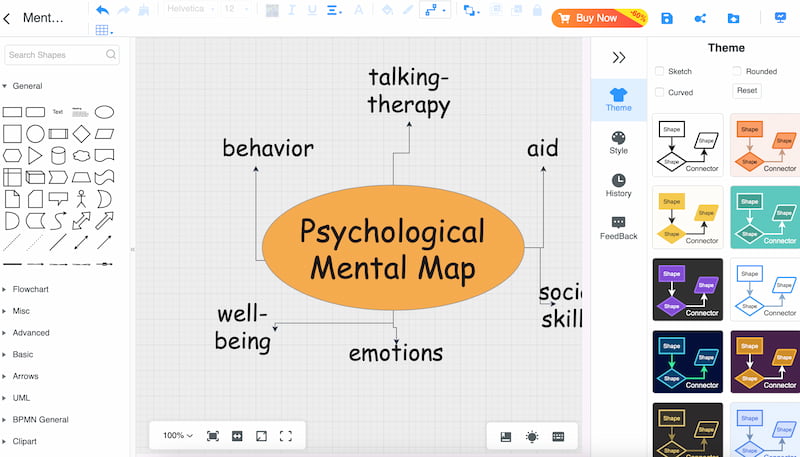The image size is (800, 457).
Task: Switch to the Style tab
Action: pyautogui.click(x=618, y=142)
